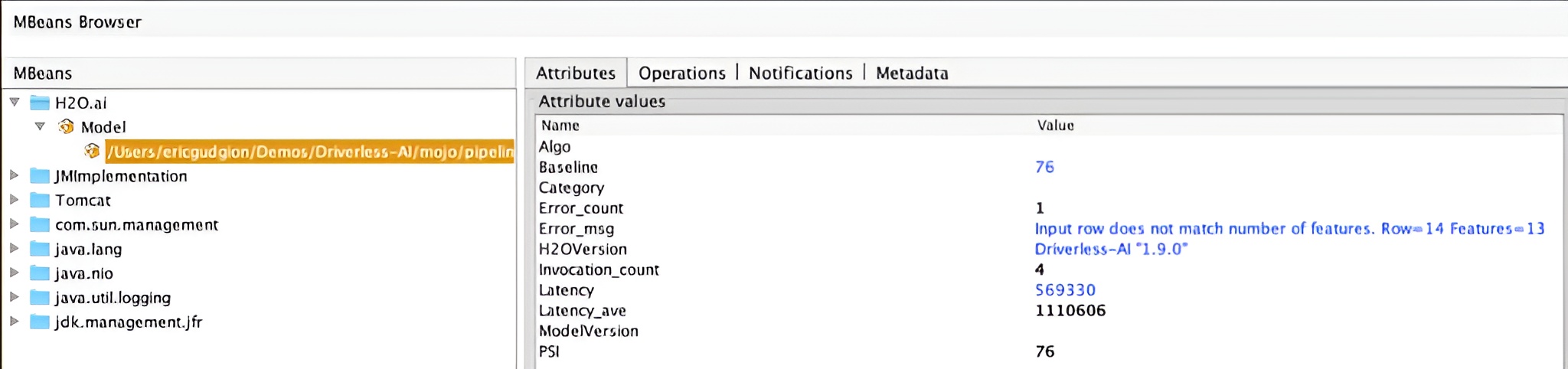
Task: Click the Driverless-AI "1.9.0" value
Action: pyautogui.click(x=1111, y=249)
